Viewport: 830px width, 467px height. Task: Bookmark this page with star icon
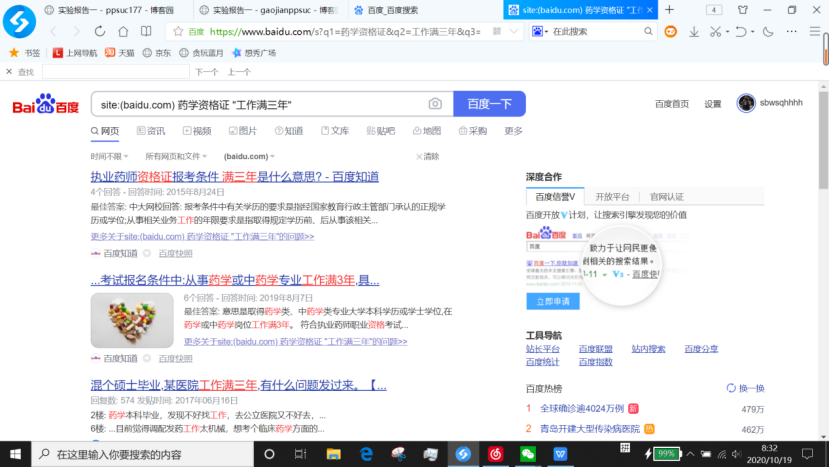click(178, 32)
